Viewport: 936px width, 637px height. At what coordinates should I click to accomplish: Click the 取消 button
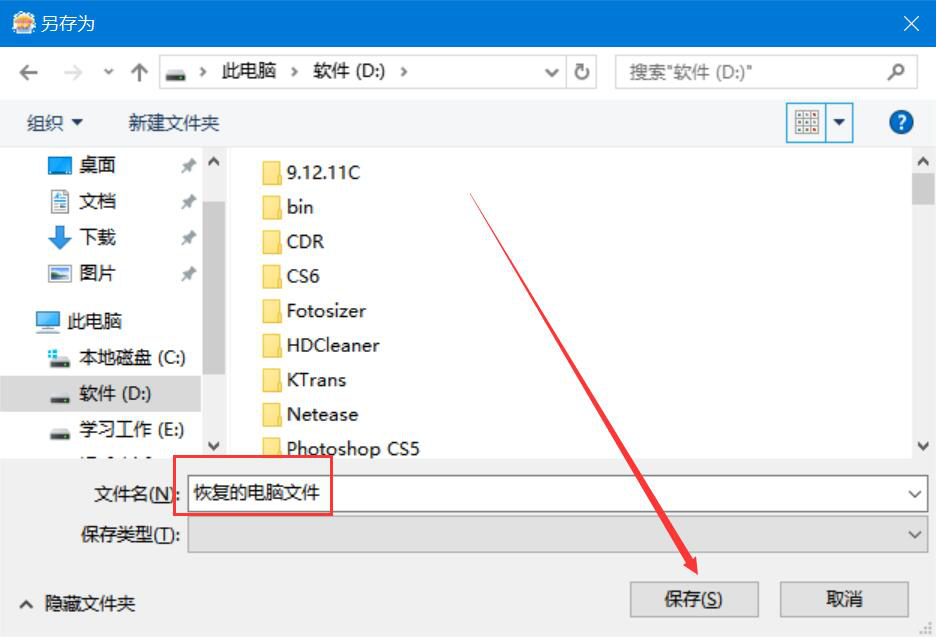click(844, 599)
